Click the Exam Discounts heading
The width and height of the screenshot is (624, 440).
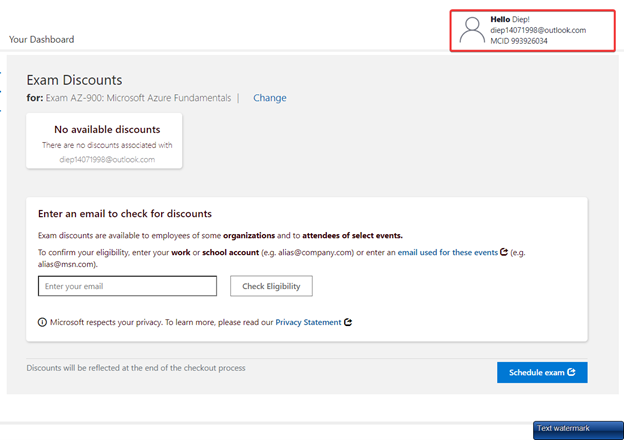click(74, 79)
